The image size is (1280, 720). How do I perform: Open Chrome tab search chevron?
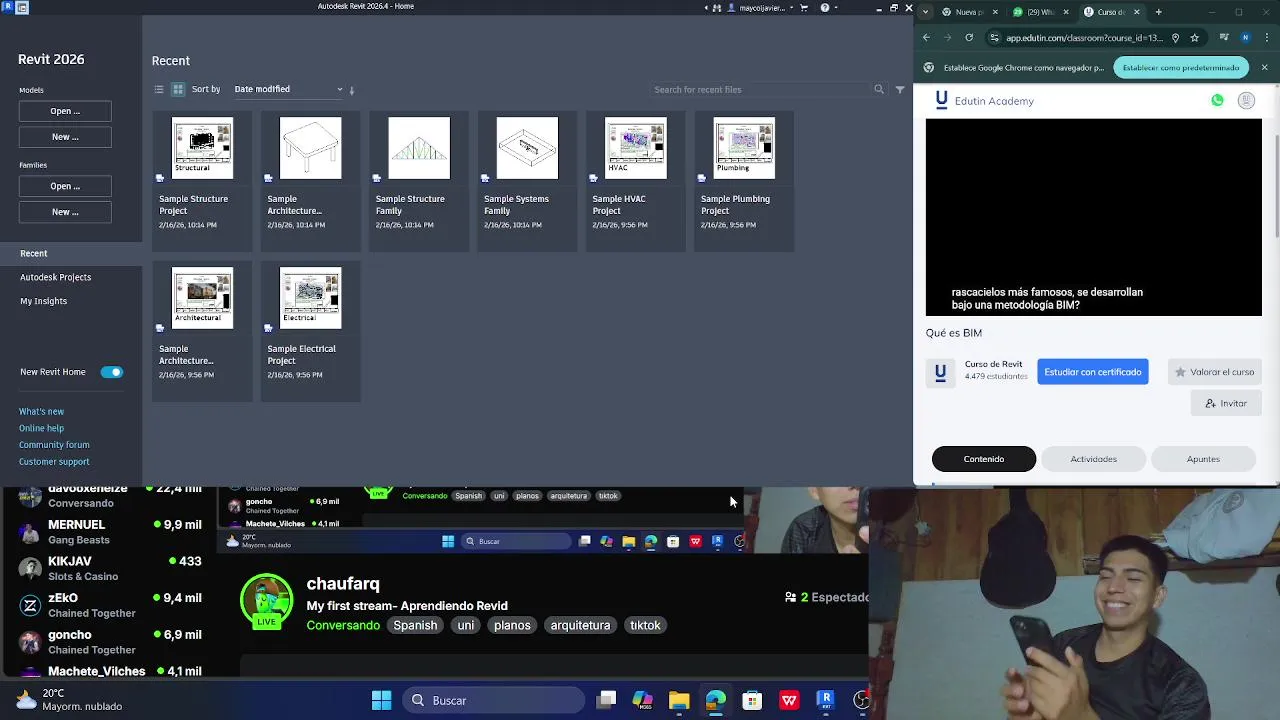pyautogui.click(x=925, y=12)
